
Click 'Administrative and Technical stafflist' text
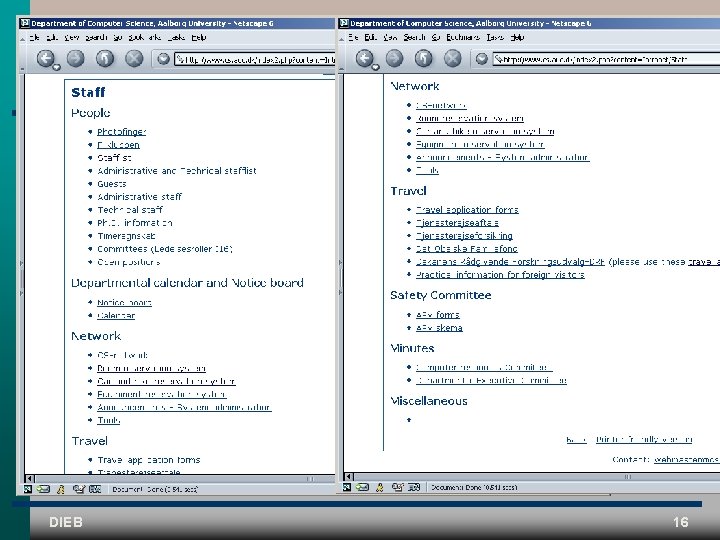(177, 171)
